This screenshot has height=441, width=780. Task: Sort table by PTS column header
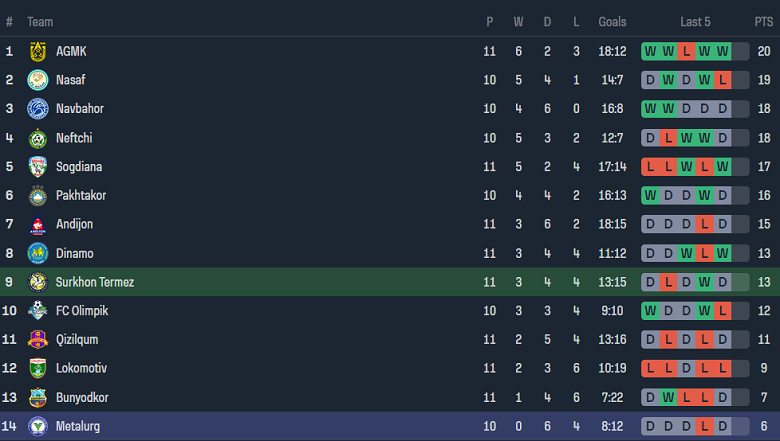pyautogui.click(x=764, y=22)
